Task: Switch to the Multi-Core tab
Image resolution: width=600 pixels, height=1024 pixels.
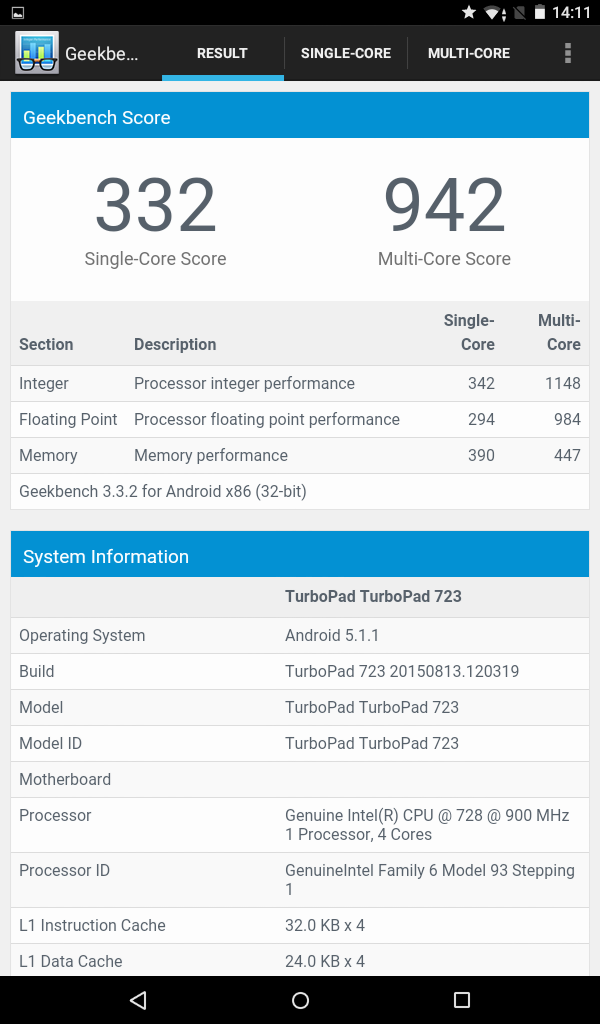Action: [x=469, y=53]
